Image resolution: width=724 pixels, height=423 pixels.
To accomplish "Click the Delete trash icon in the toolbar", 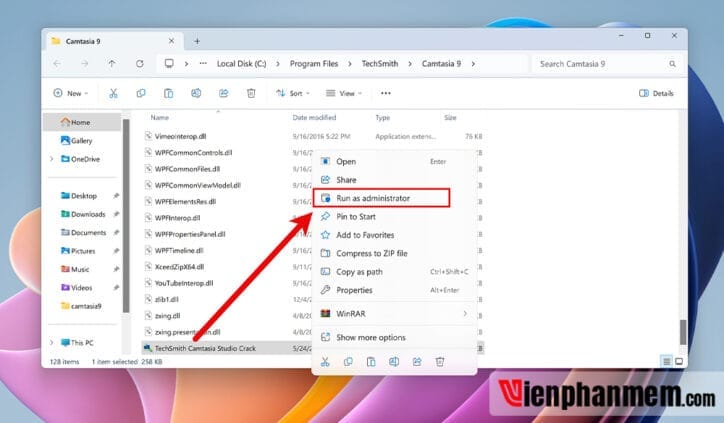I will point(251,93).
